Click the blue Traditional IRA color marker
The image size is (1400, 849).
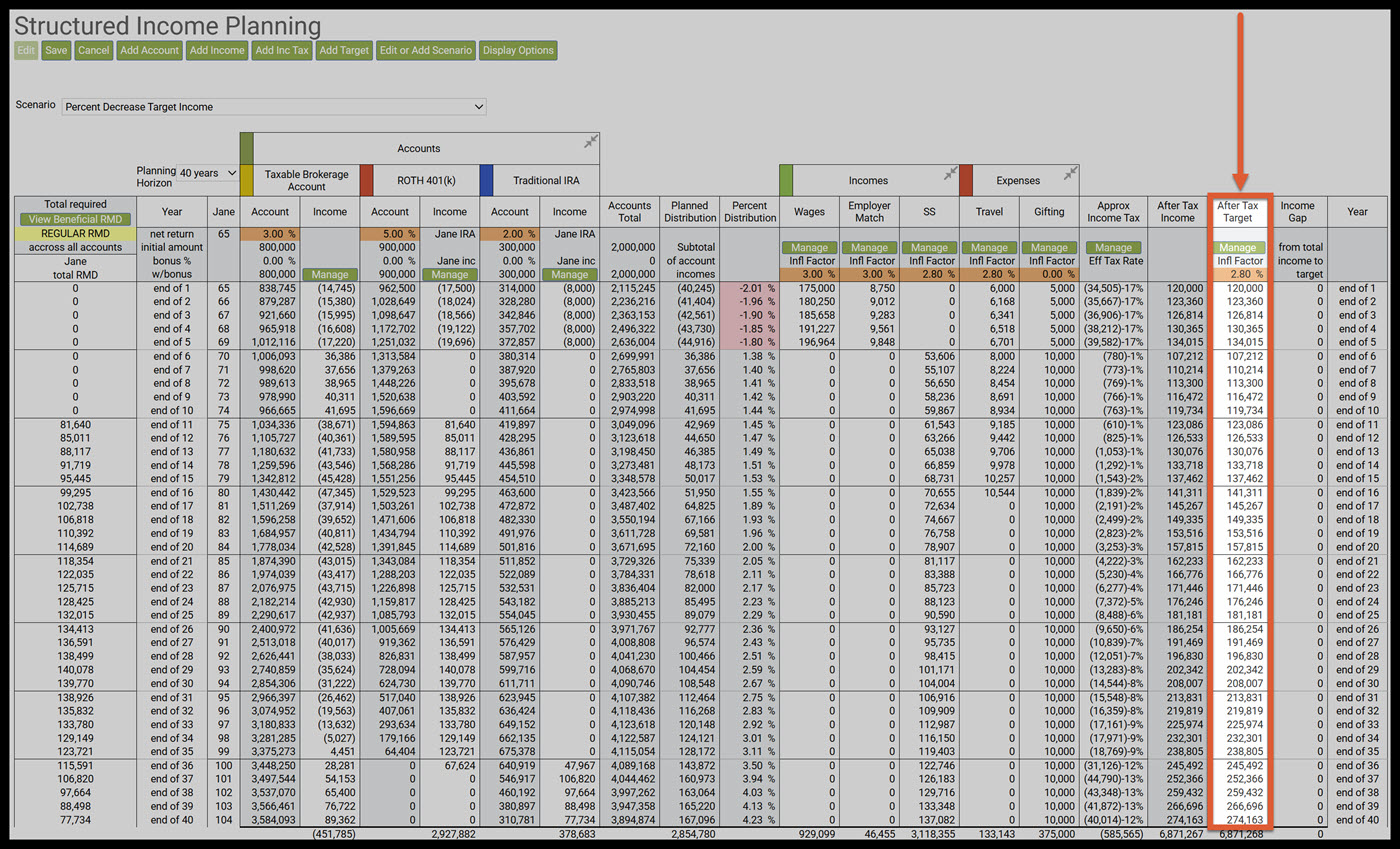[486, 180]
